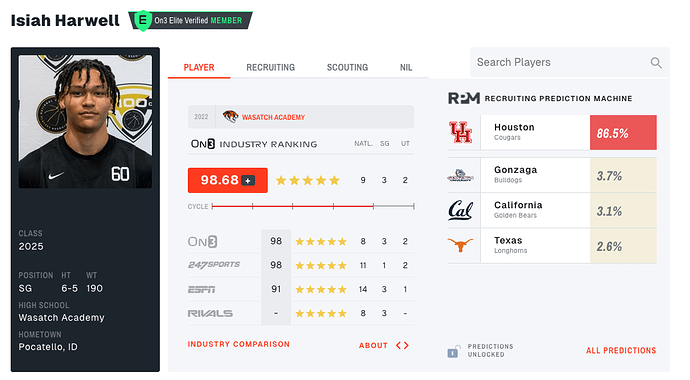
Task: Click the Gonzaga Bulldogs logo
Action: pos(460,175)
